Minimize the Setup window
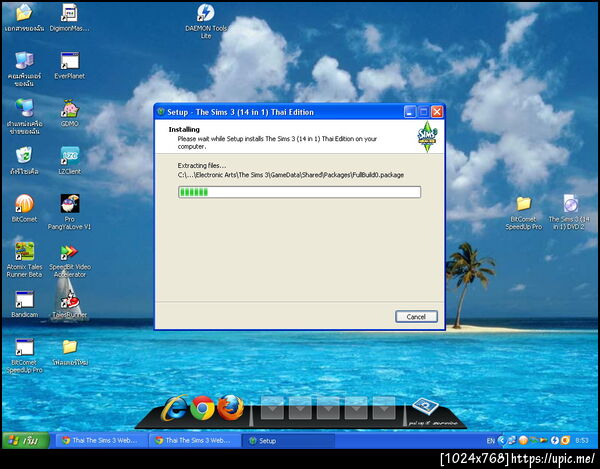The image size is (600, 469). pyautogui.click(x=409, y=112)
